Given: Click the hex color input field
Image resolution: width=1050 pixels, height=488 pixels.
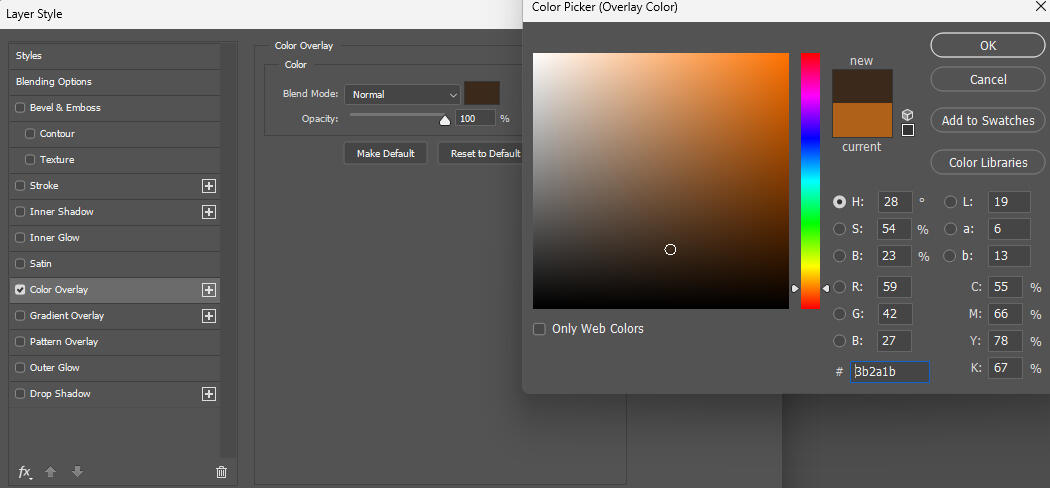Looking at the screenshot, I should coord(889,372).
